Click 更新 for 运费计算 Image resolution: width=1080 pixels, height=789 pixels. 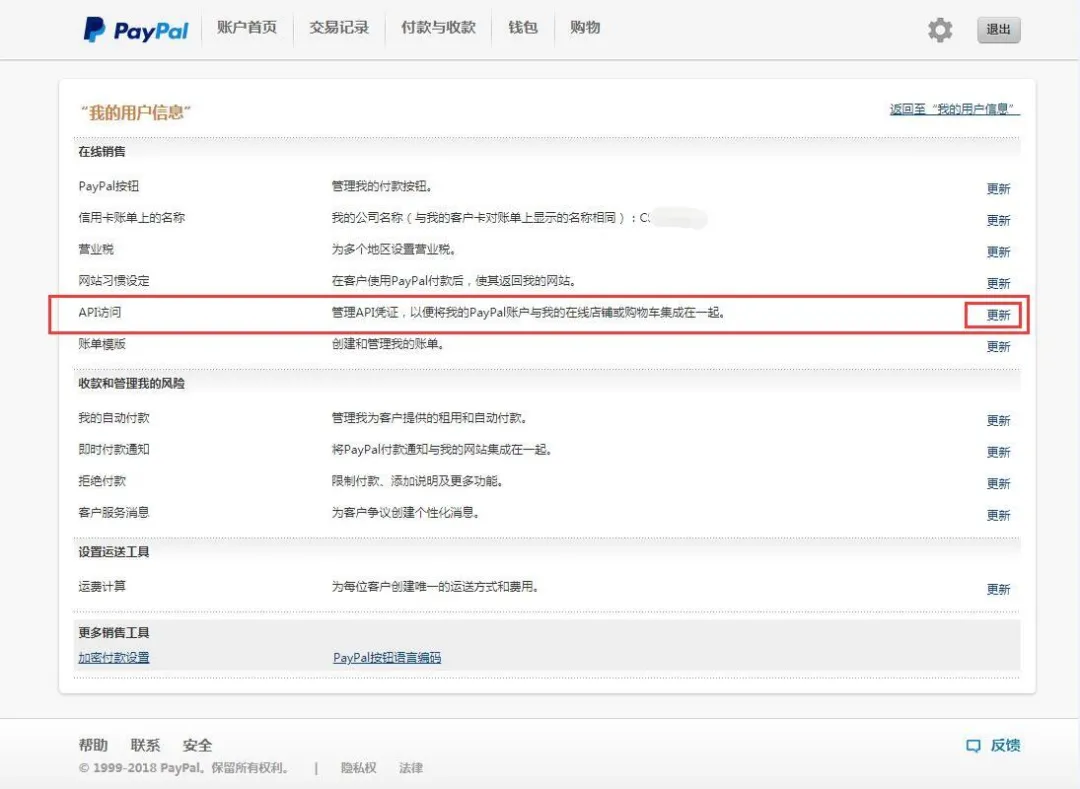coord(997,588)
